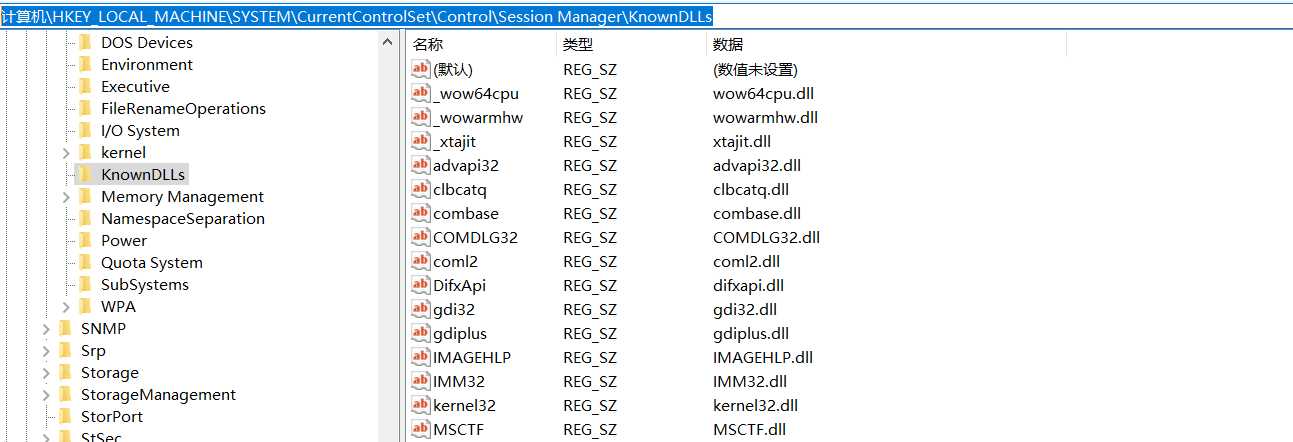Click the gdiplus registry value icon
This screenshot has height=442, width=1293.
coord(420,333)
